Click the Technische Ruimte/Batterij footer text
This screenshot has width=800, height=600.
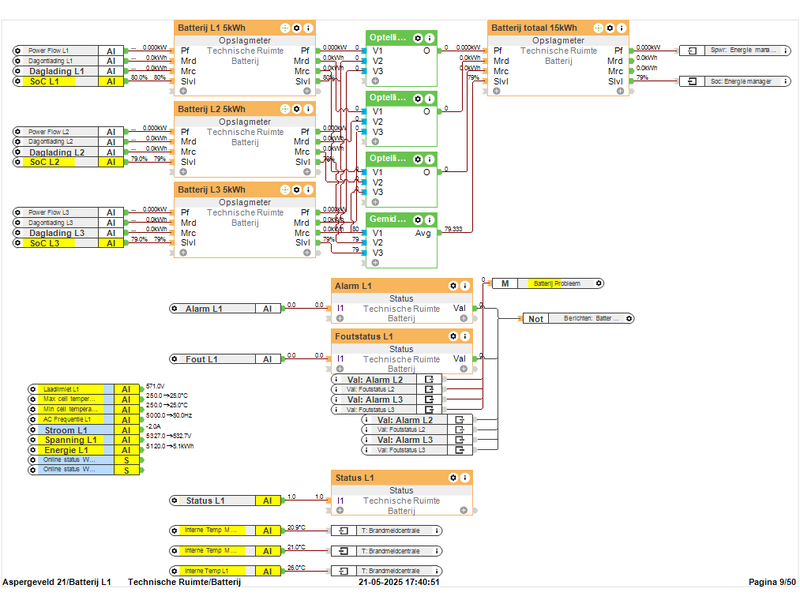(x=184, y=582)
